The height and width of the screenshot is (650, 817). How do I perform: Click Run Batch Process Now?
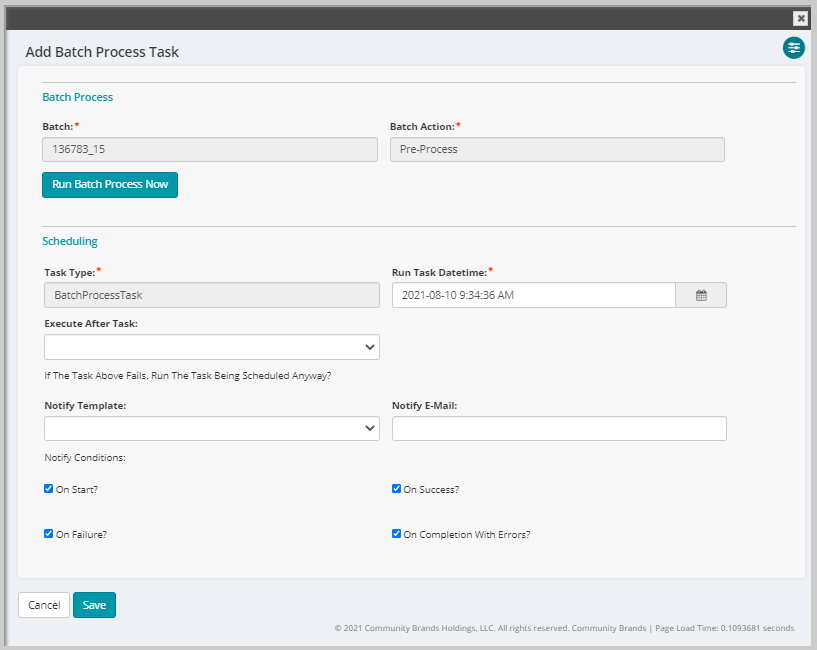coord(110,185)
